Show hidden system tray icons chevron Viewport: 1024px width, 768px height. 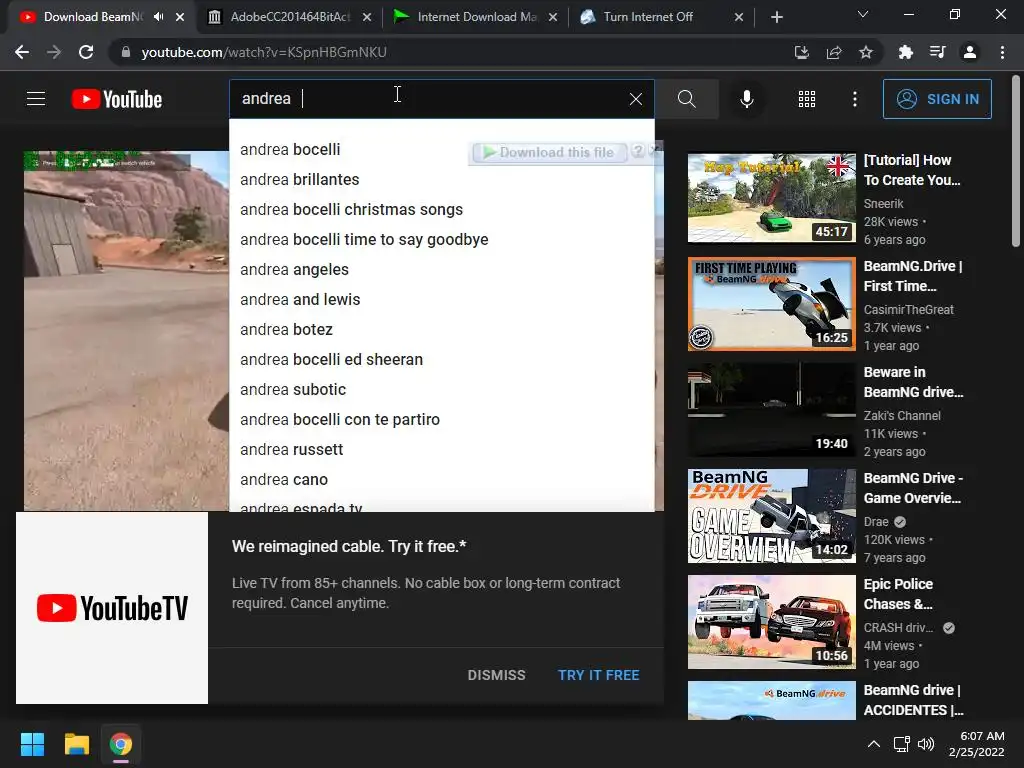873,744
